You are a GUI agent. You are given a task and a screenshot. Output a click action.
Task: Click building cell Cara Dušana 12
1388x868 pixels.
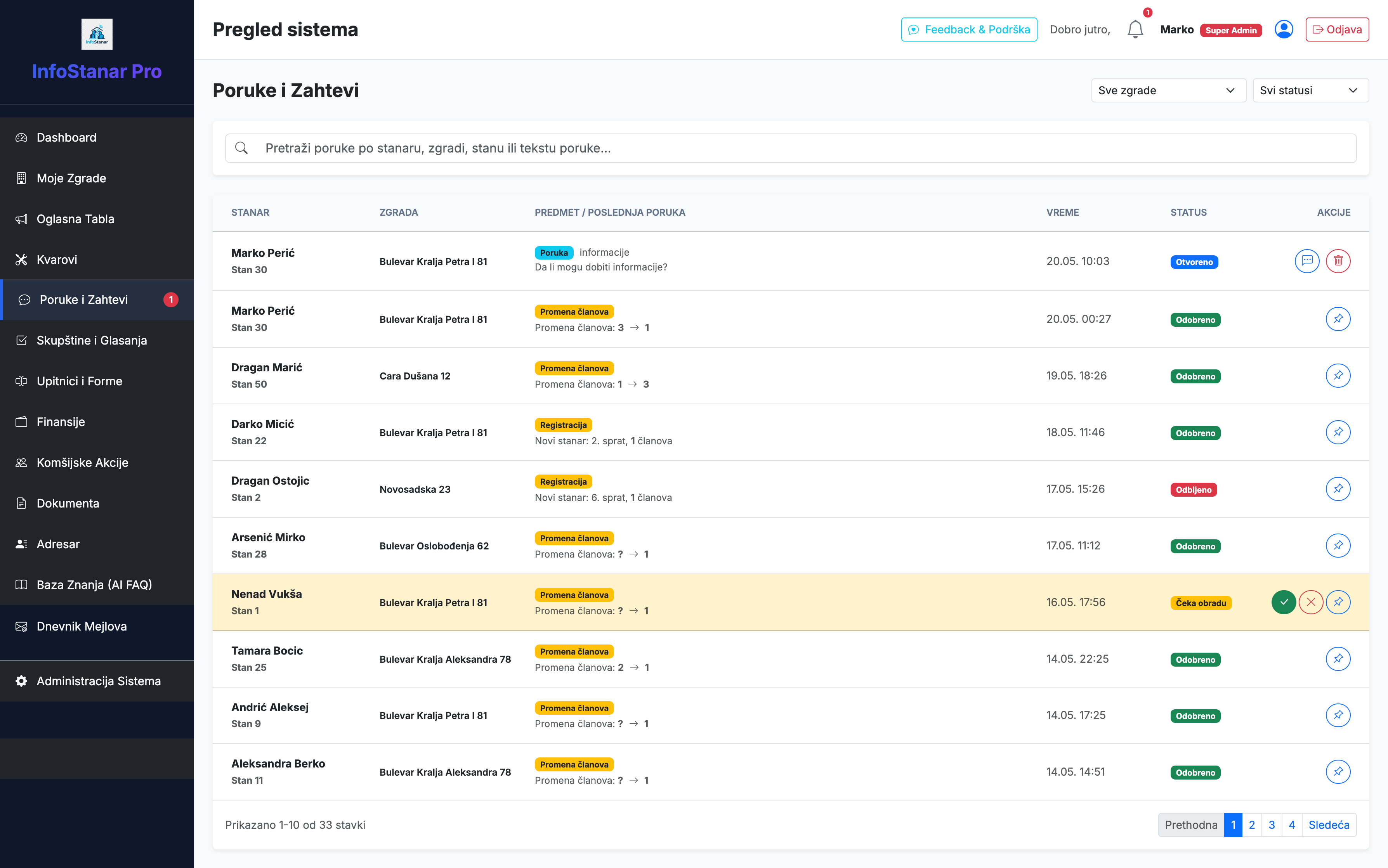click(415, 376)
